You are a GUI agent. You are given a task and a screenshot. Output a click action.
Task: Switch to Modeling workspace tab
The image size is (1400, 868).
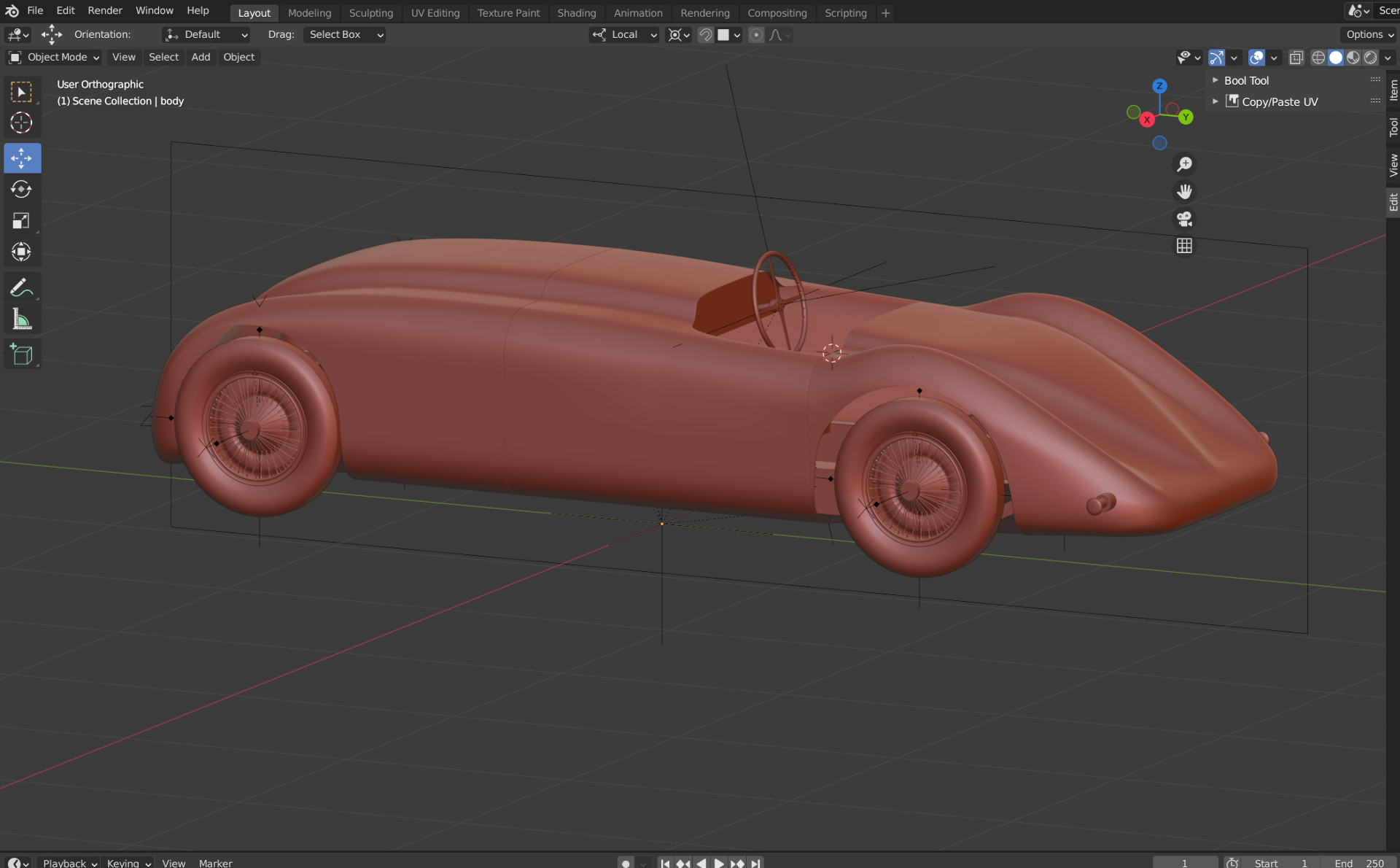tap(309, 13)
